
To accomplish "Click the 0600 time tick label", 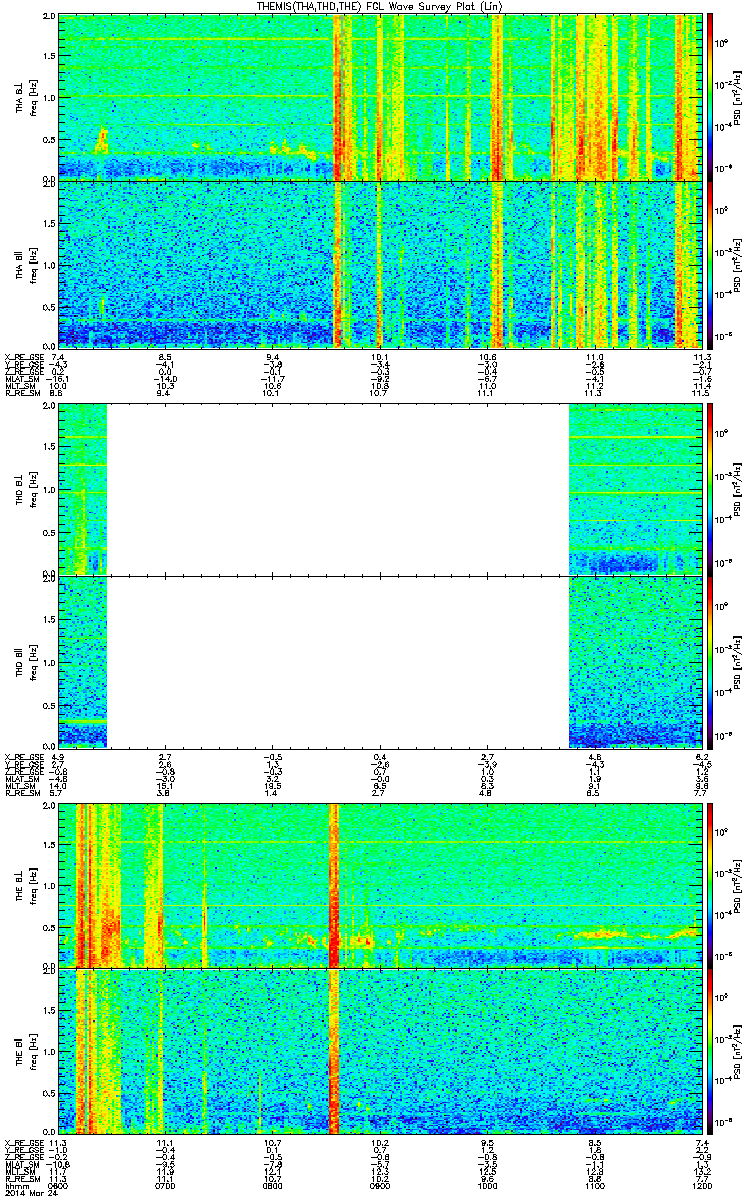I will point(58,1186).
